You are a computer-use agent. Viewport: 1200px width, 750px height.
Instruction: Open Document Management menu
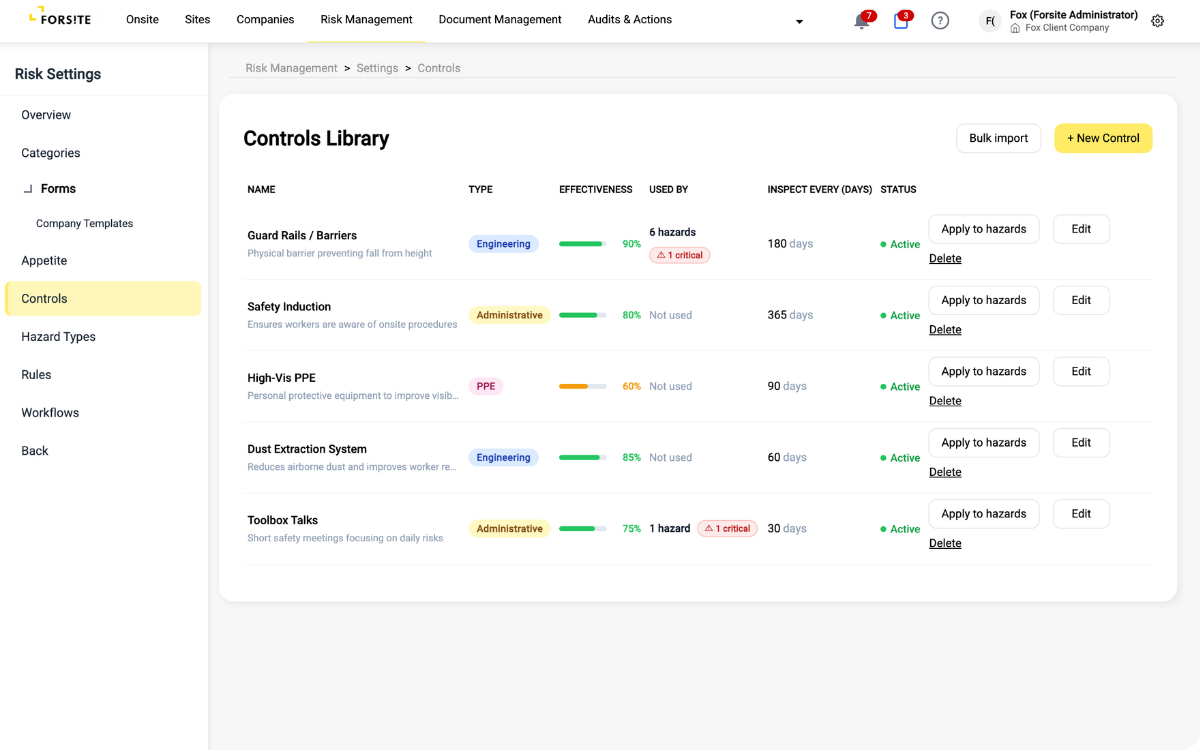(x=500, y=20)
